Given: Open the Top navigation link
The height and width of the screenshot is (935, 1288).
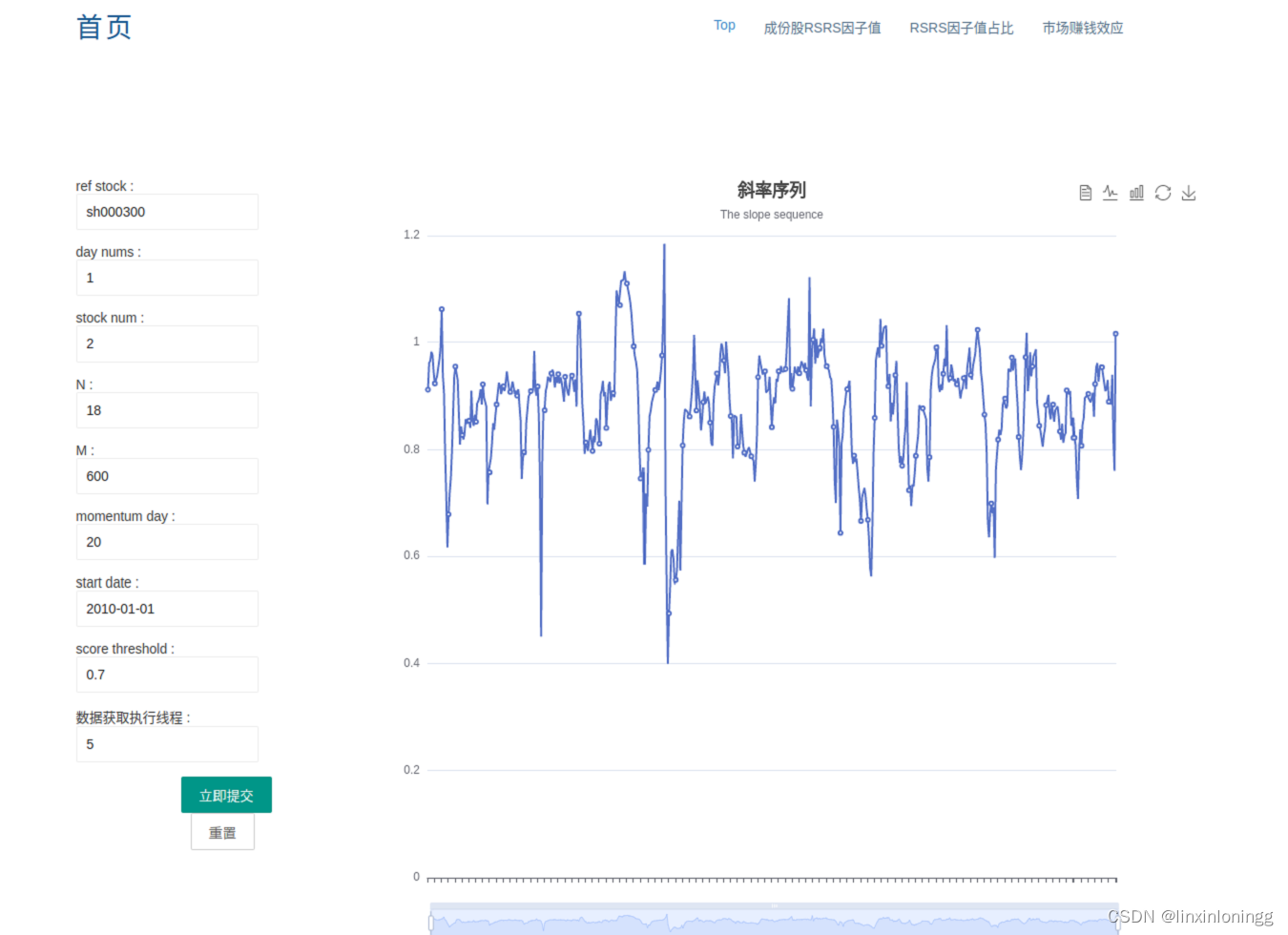Looking at the screenshot, I should coord(724,26).
